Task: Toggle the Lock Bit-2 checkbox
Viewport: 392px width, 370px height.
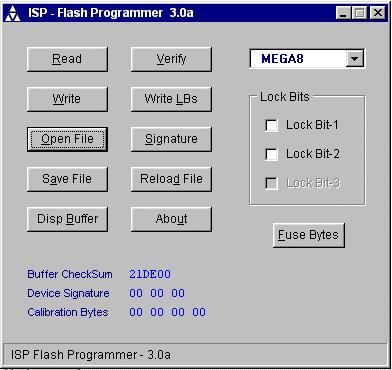Action: [271, 154]
